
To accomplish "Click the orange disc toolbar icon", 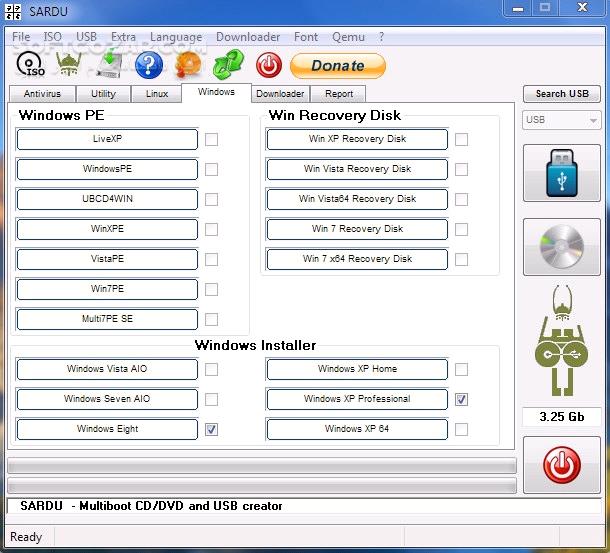I will coord(189,64).
